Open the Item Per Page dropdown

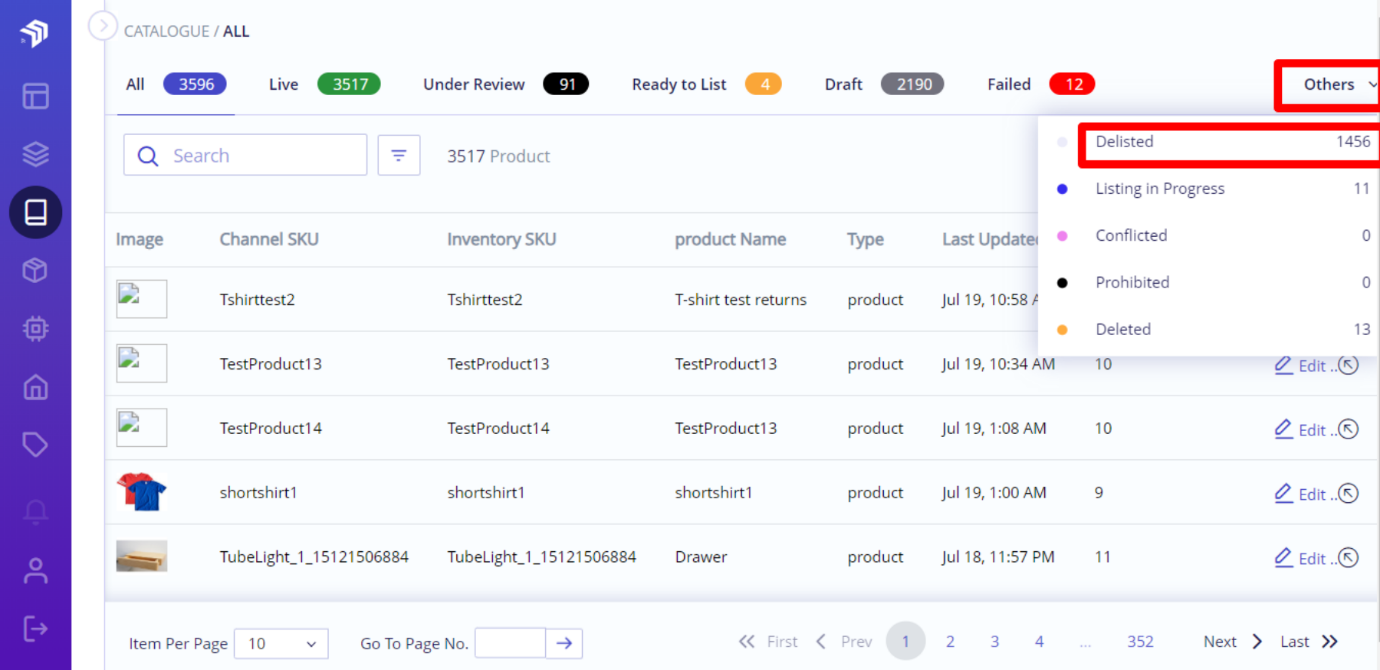click(281, 643)
